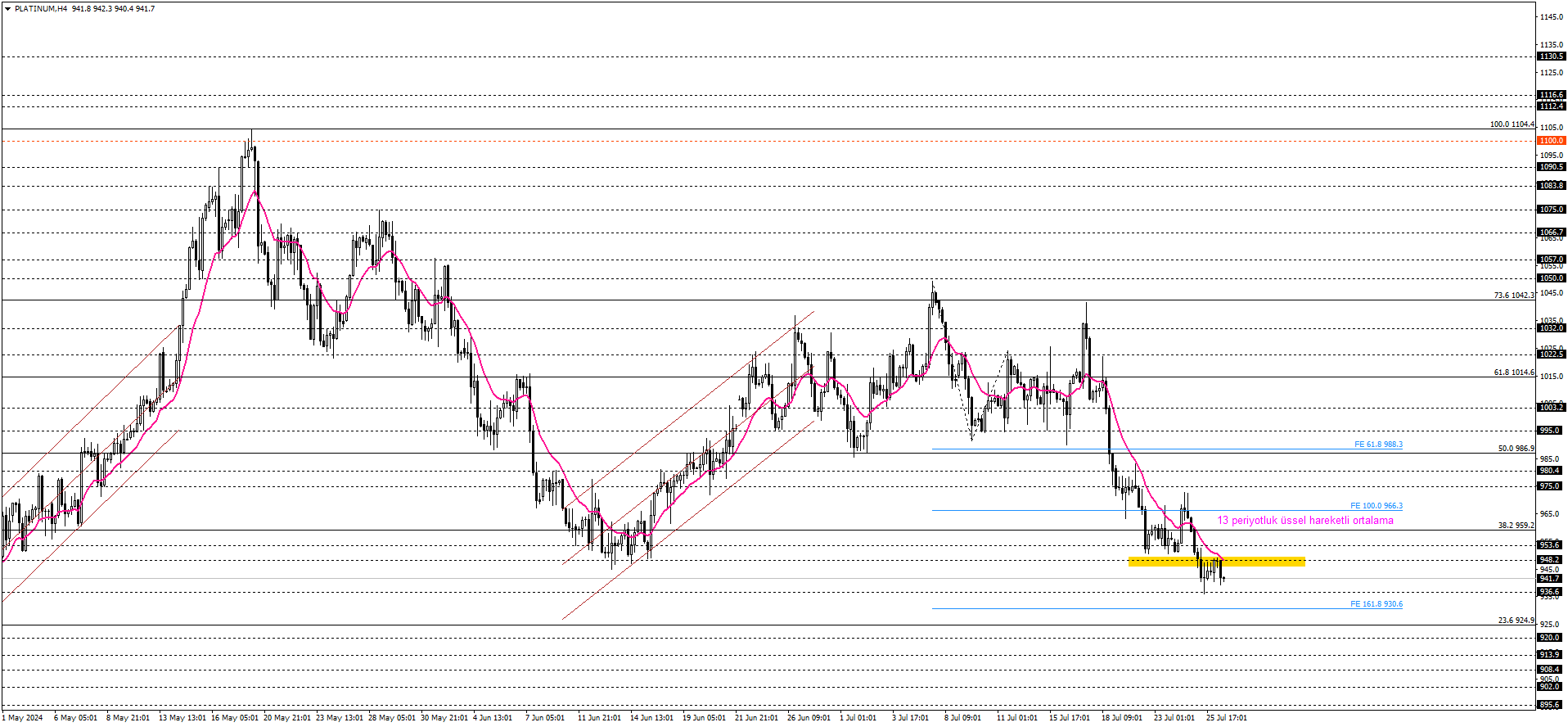Select the Fibonacci label 61.8 1014.6
Viewport: 1568px width, 727px height.
1514,373
